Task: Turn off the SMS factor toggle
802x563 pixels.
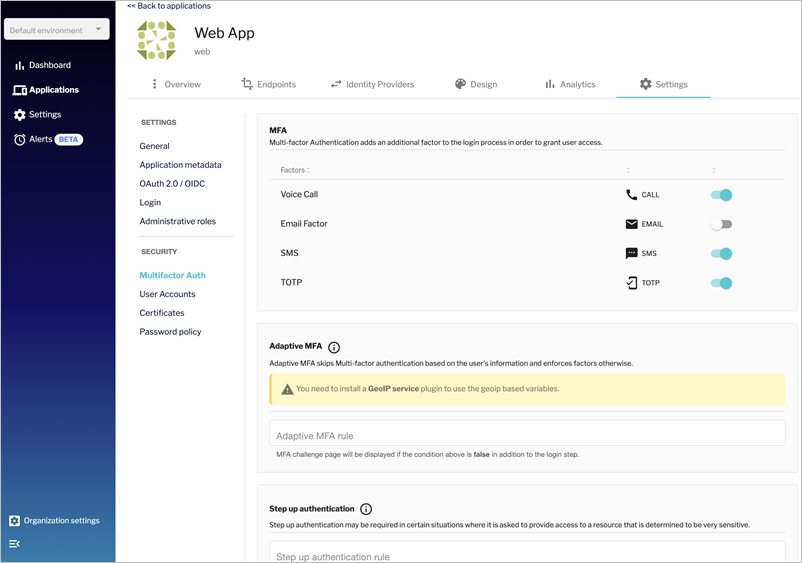Action: 721,254
